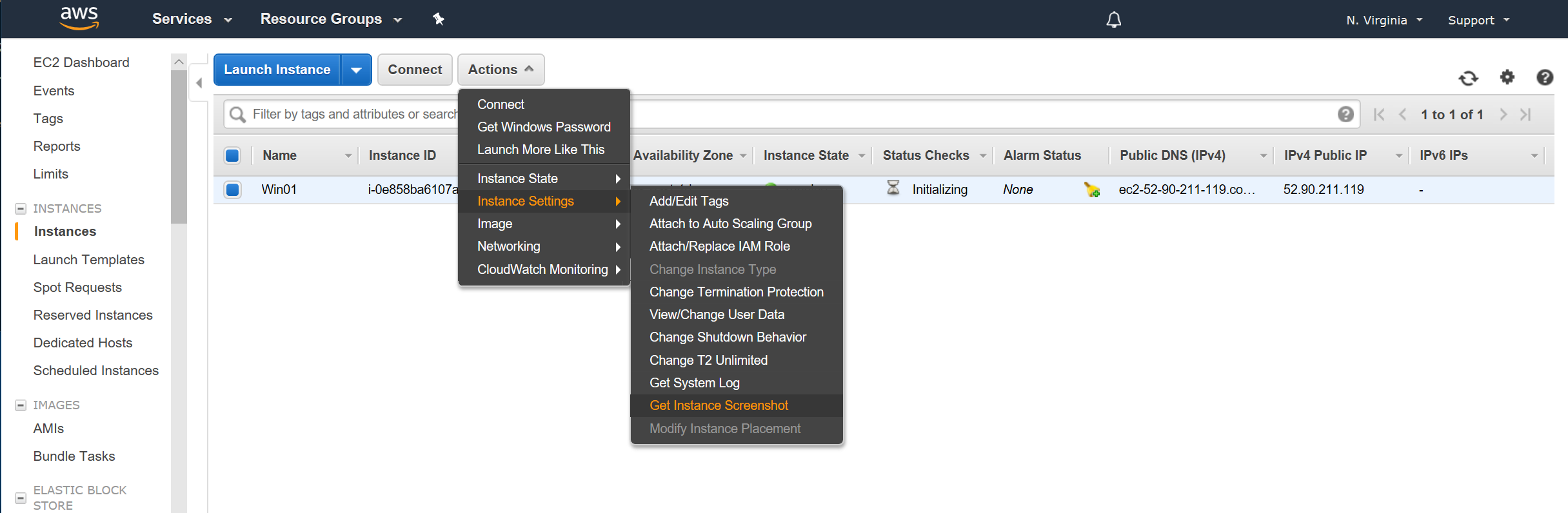Collapse the IMAGES section in sidebar
This screenshot has height=513, width=1568.
click(x=21, y=405)
